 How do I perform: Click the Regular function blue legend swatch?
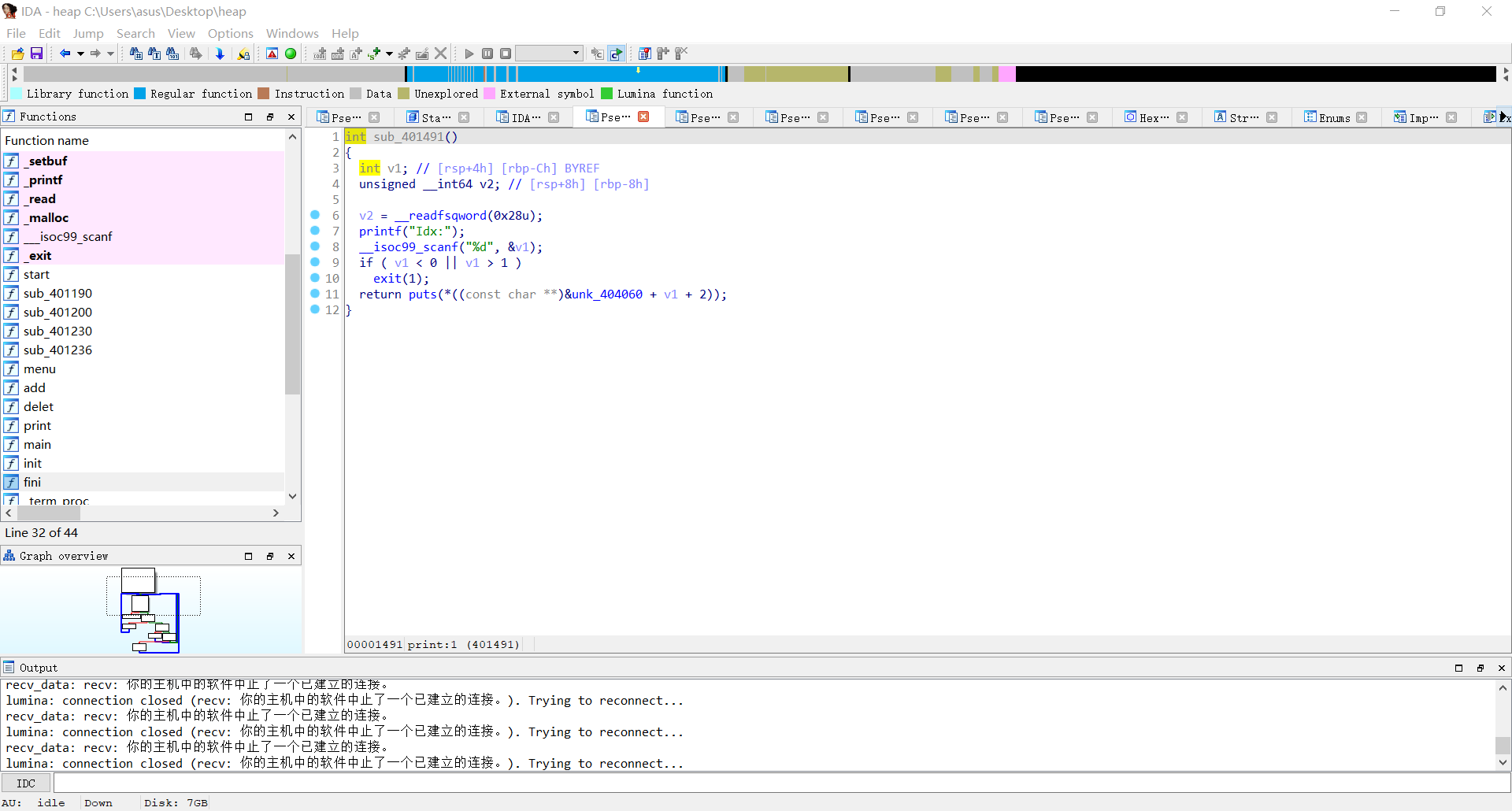[140, 94]
